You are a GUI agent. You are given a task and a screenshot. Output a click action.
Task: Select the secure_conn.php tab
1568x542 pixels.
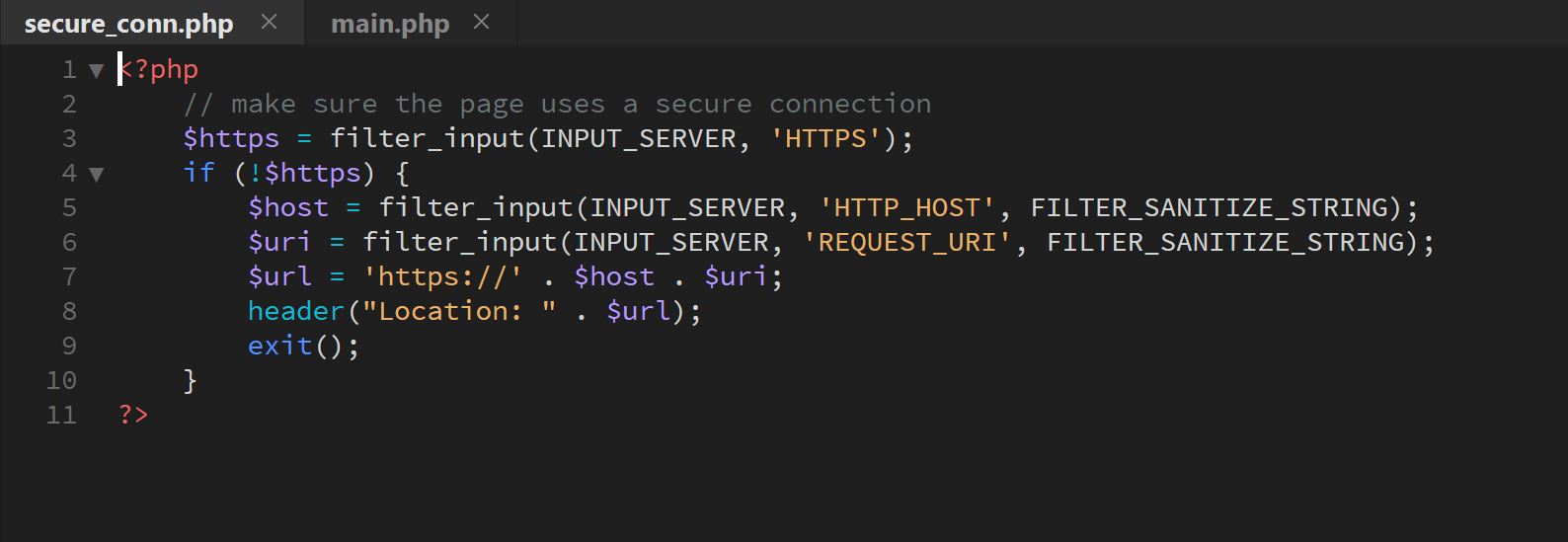point(128,24)
